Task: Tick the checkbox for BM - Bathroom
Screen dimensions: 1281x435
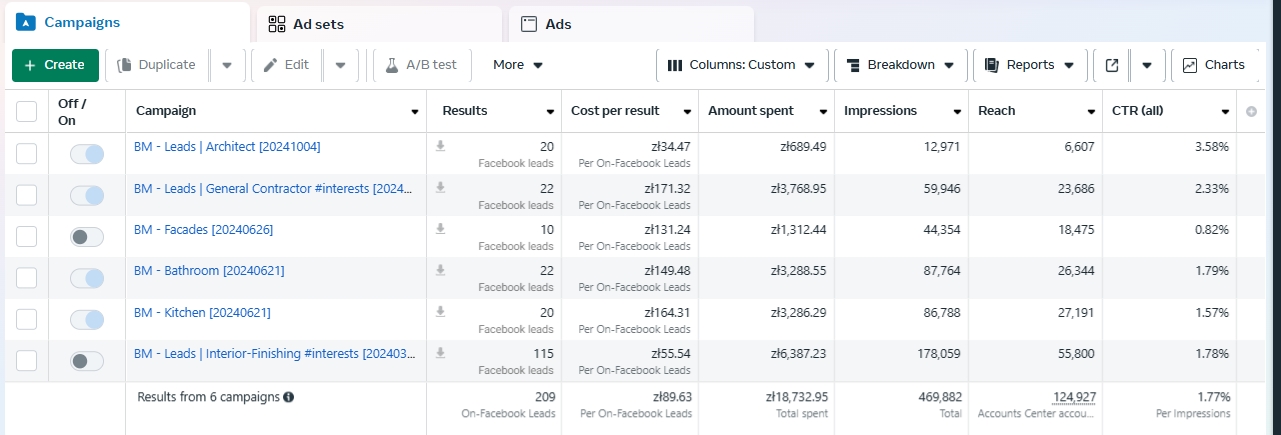Action: 27,278
